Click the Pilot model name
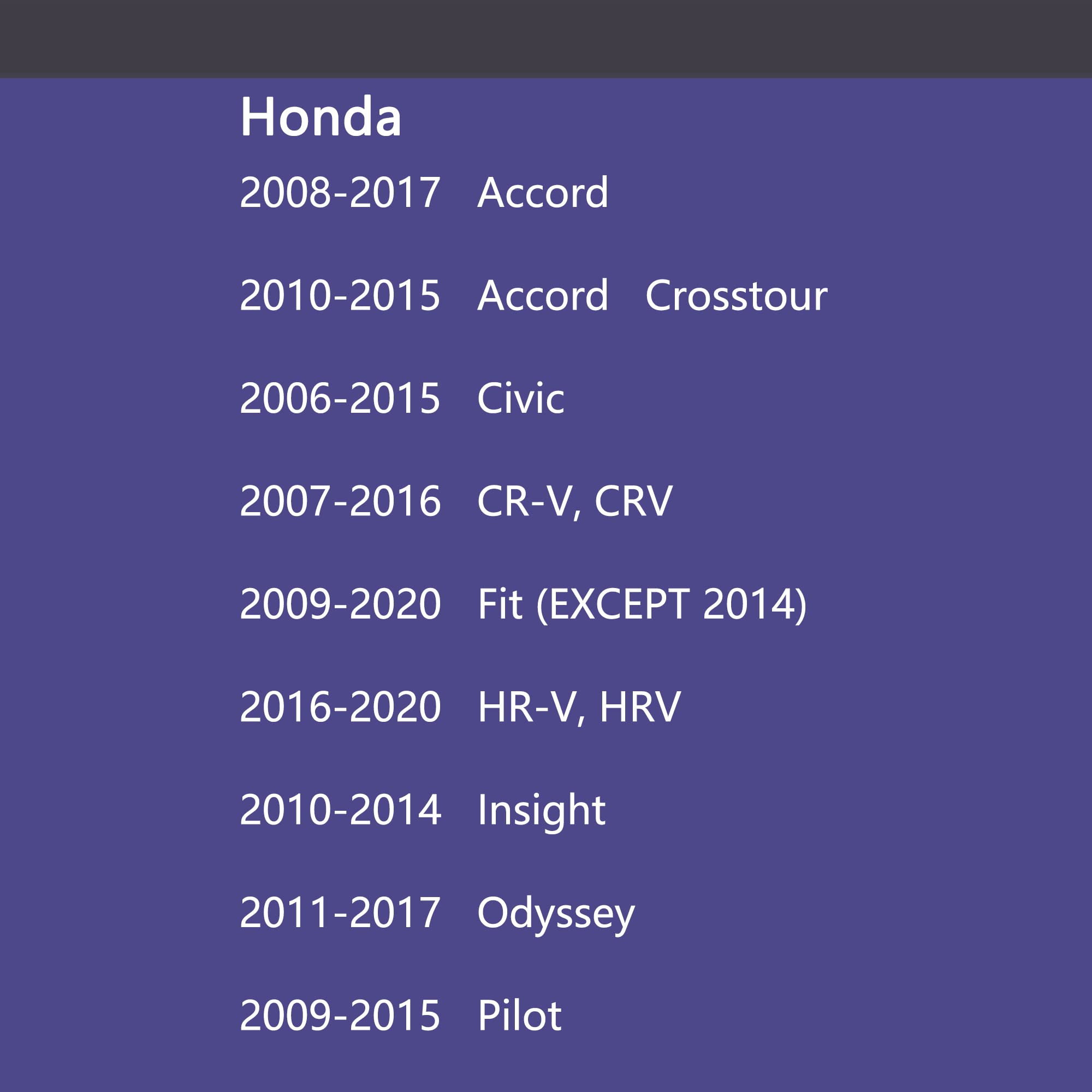This screenshot has width=1092, height=1092. pos(519,1016)
